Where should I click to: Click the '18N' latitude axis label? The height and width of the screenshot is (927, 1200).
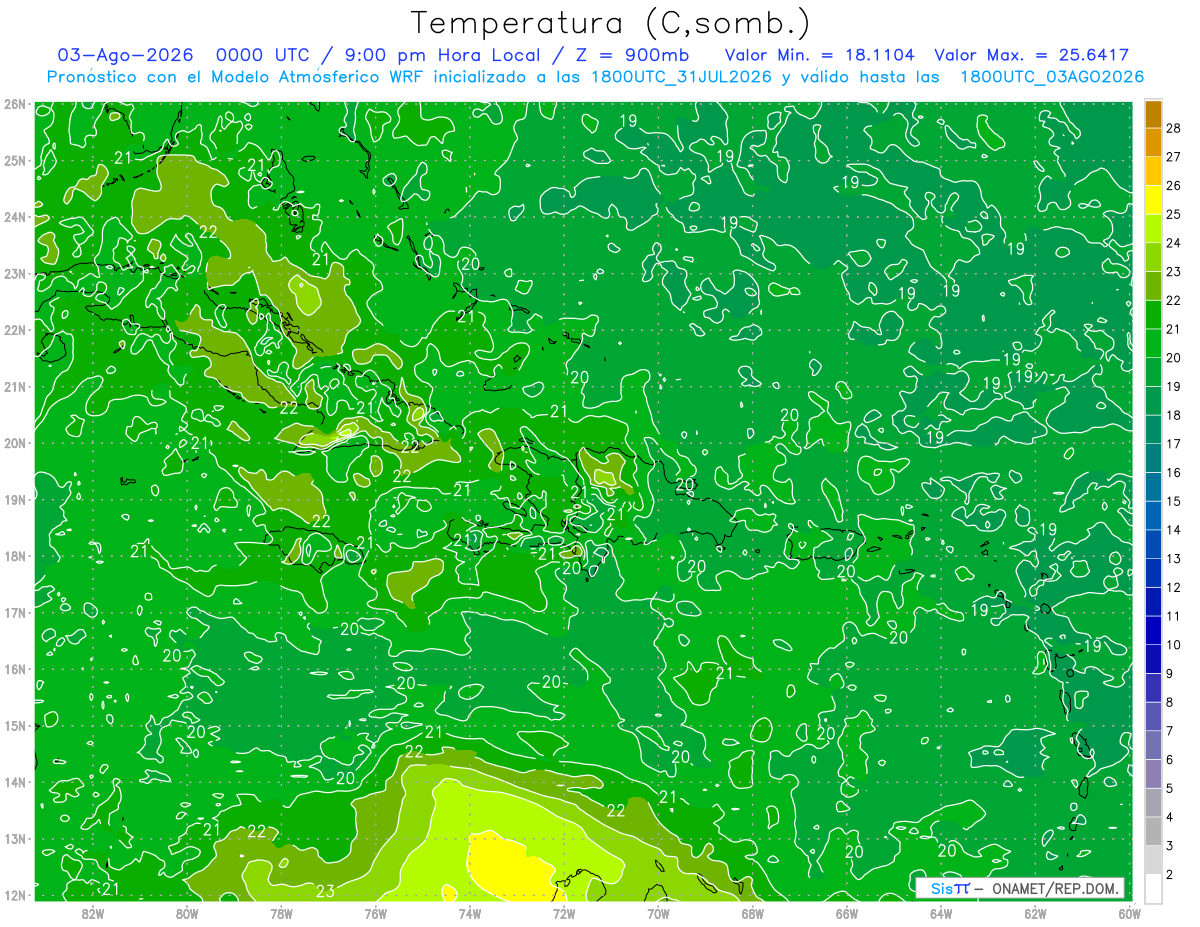click(x=15, y=556)
